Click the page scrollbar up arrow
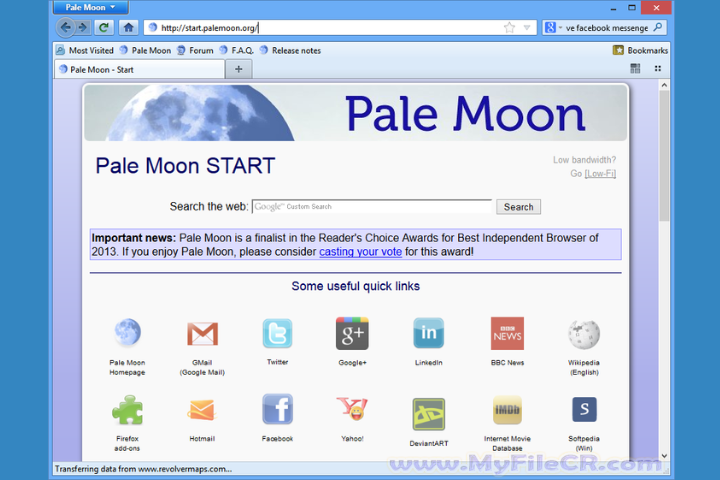Screen dimensions: 720x480 pos(664,85)
